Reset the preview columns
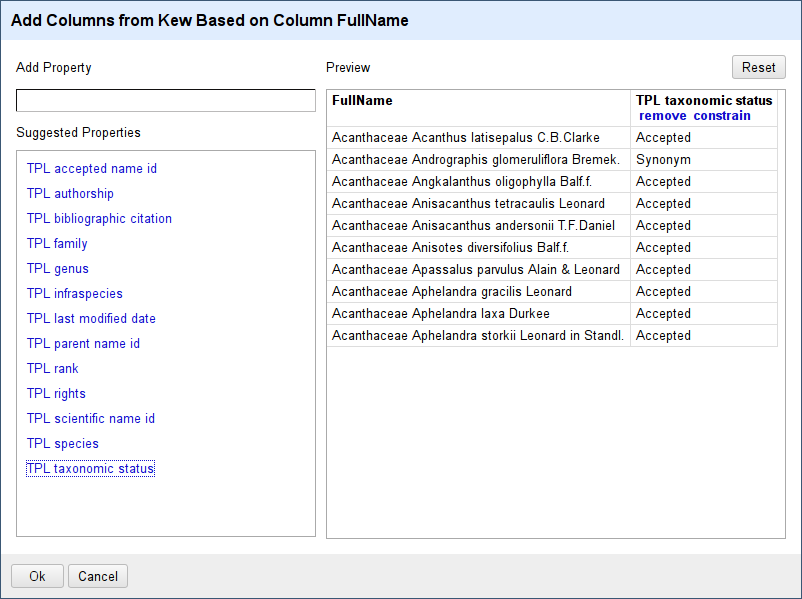 click(759, 67)
